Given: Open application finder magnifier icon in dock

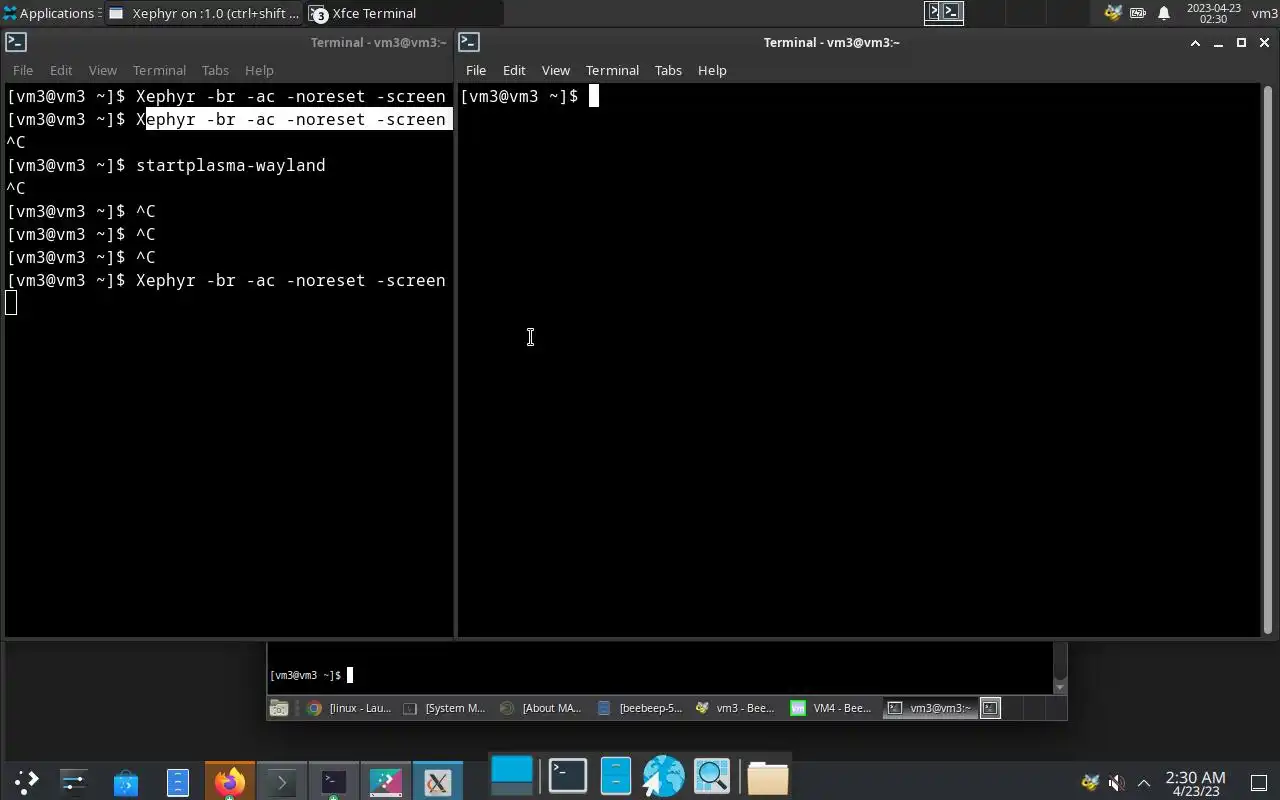Looking at the screenshot, I should click(x=713, y=775).
